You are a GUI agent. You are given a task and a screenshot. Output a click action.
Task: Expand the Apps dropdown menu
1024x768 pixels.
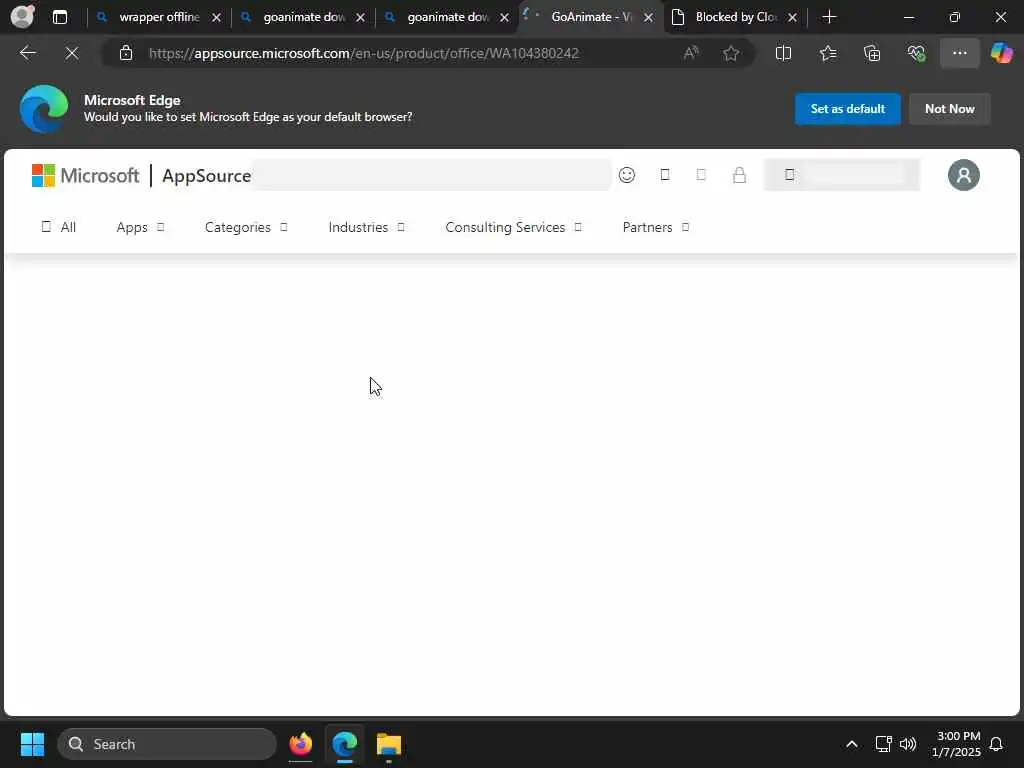tap(140, 227)
